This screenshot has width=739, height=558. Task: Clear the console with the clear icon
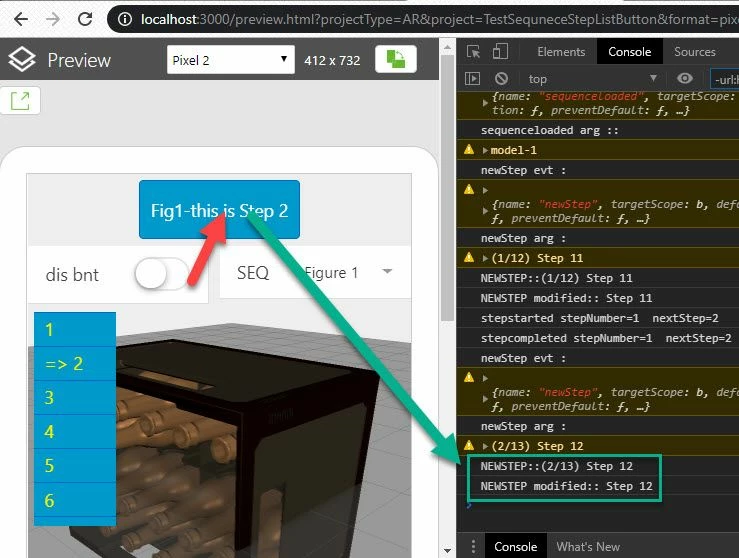pyautogui.click(x=501, y=78)
